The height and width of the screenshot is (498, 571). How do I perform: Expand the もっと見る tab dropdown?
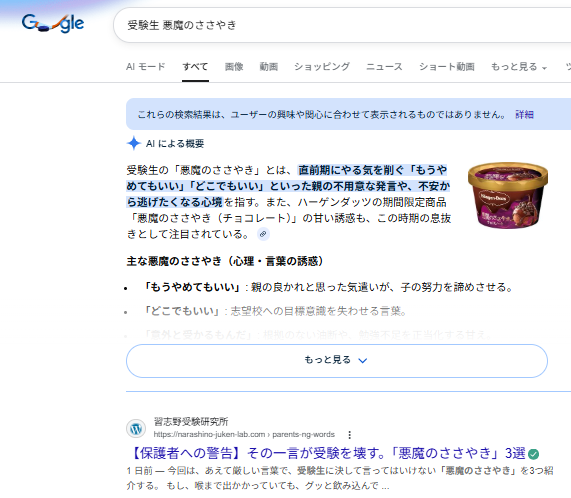tap(519, 67)
